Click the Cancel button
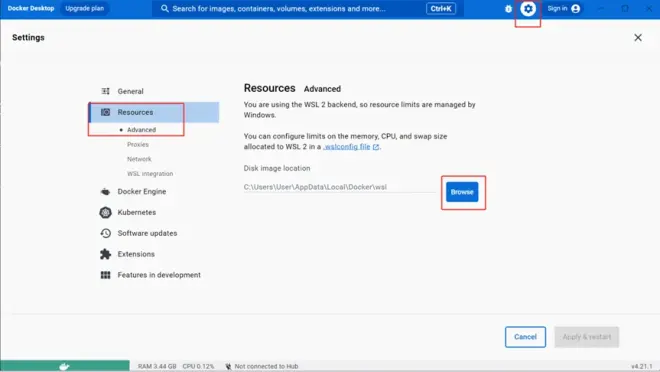 click(x=525, y=337)
